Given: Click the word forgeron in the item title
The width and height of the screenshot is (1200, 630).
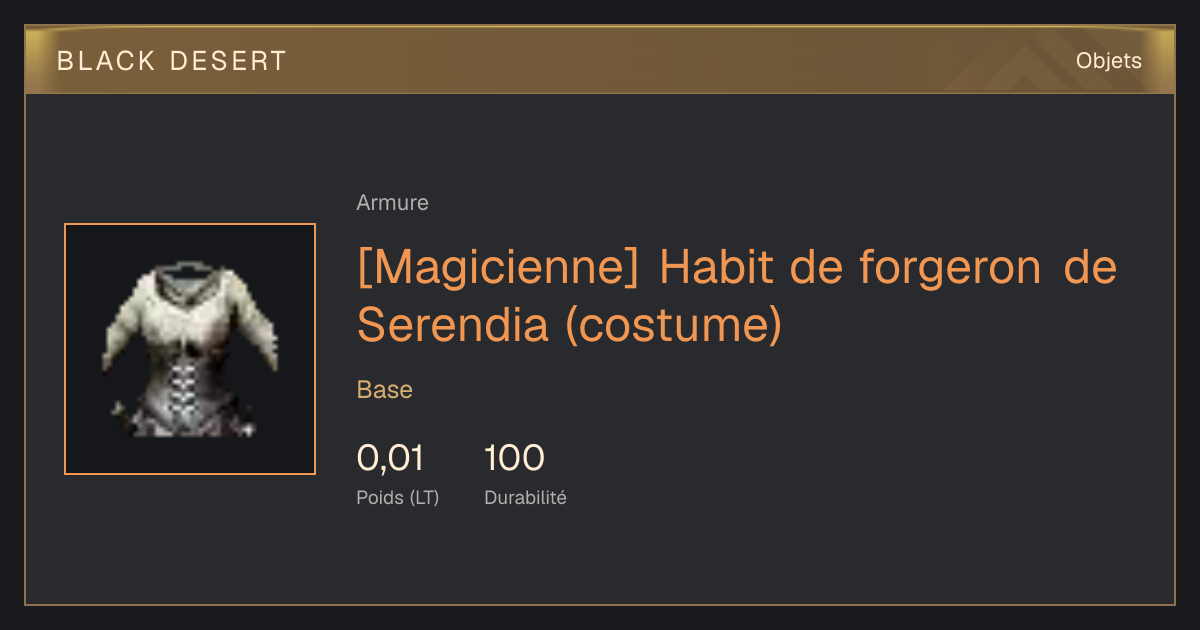Looking at the screenshot, I should coord(948,268).
